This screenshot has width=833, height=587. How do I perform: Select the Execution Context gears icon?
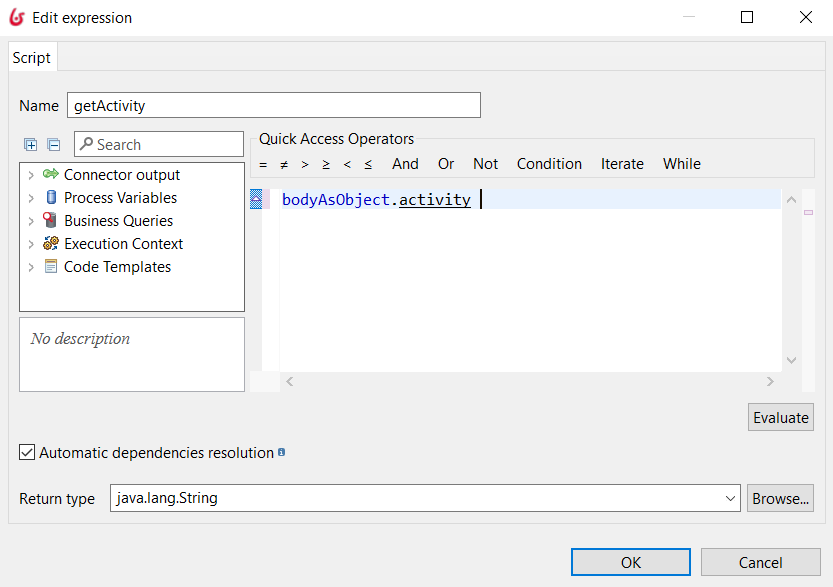(x=51, y=243)
